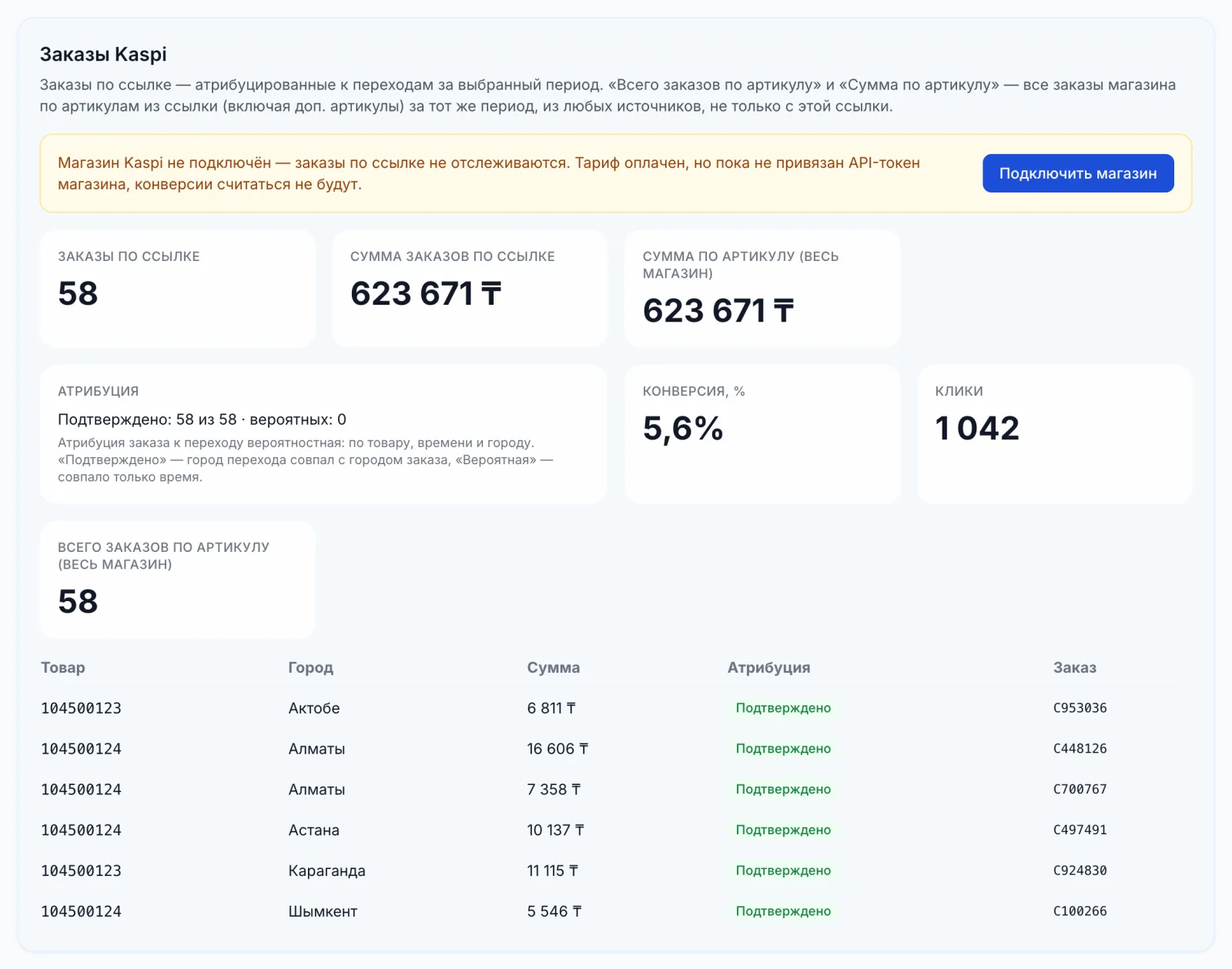Screen dimensions: 1232x969
Task: Select product 104500123 in the Караганда row
Action: pos(81,871)
